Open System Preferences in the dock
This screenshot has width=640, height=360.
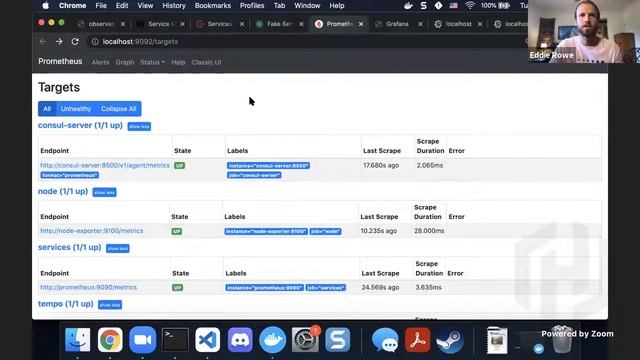coord(305,340)
